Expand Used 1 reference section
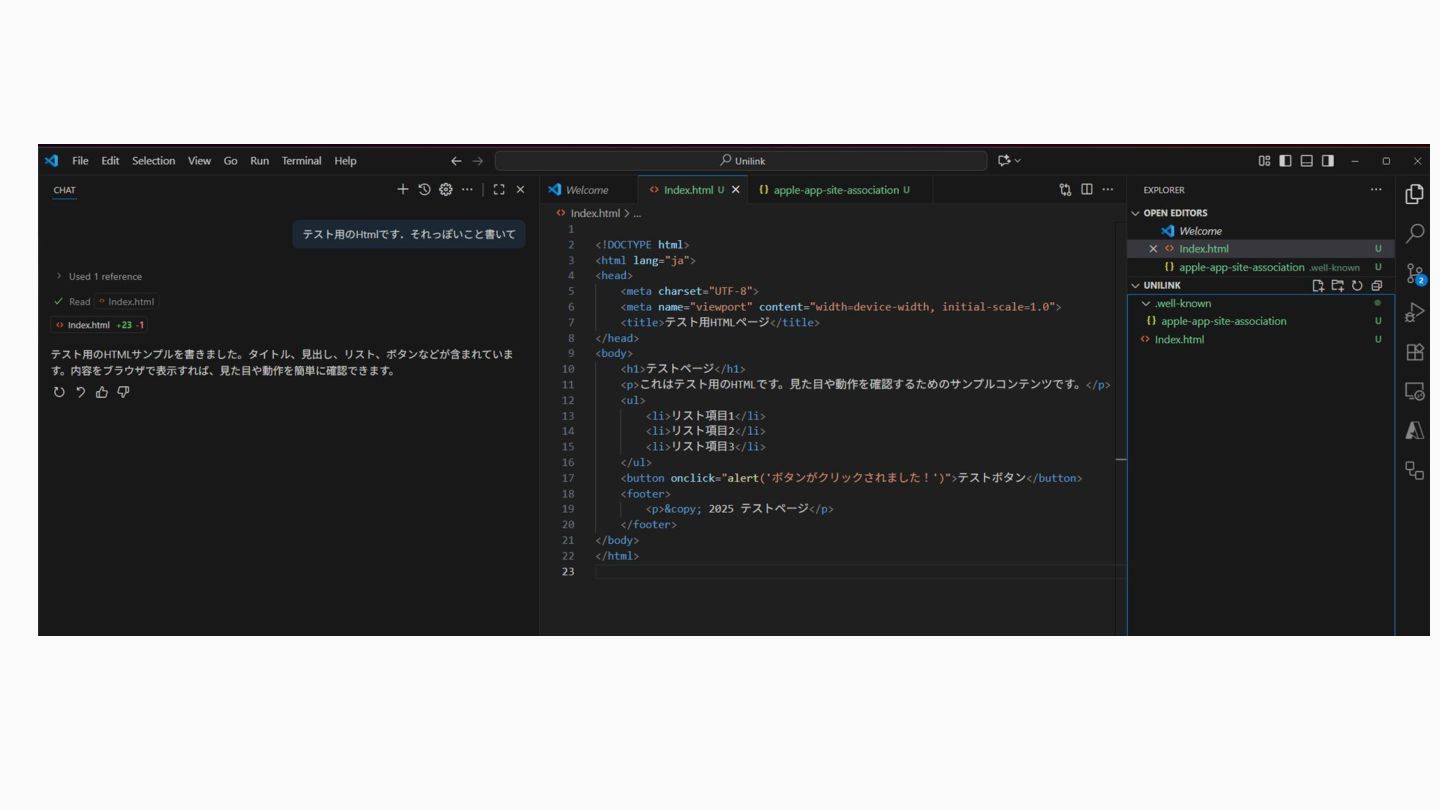 pyautogui.click(x=98, y=276)
